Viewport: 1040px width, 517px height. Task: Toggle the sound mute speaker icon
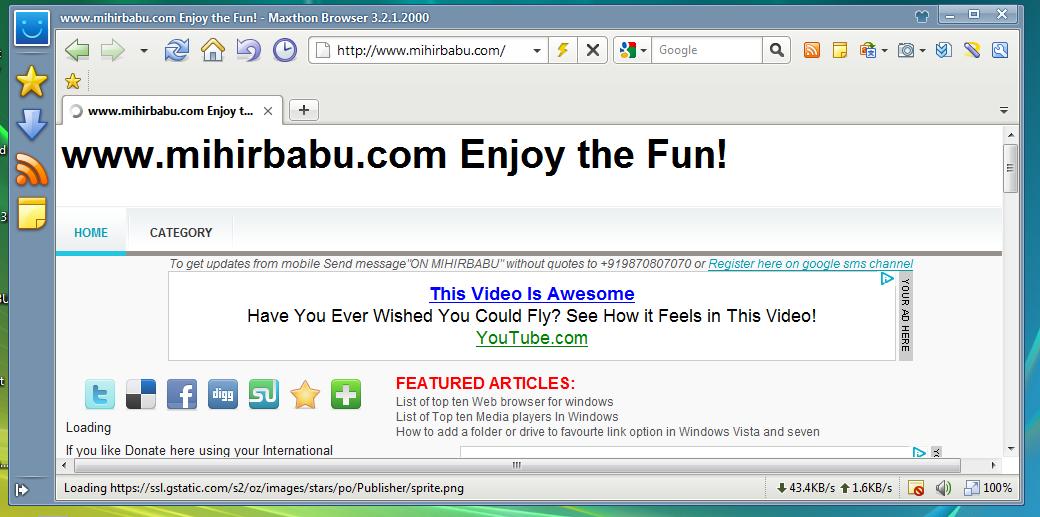point(944,488)
